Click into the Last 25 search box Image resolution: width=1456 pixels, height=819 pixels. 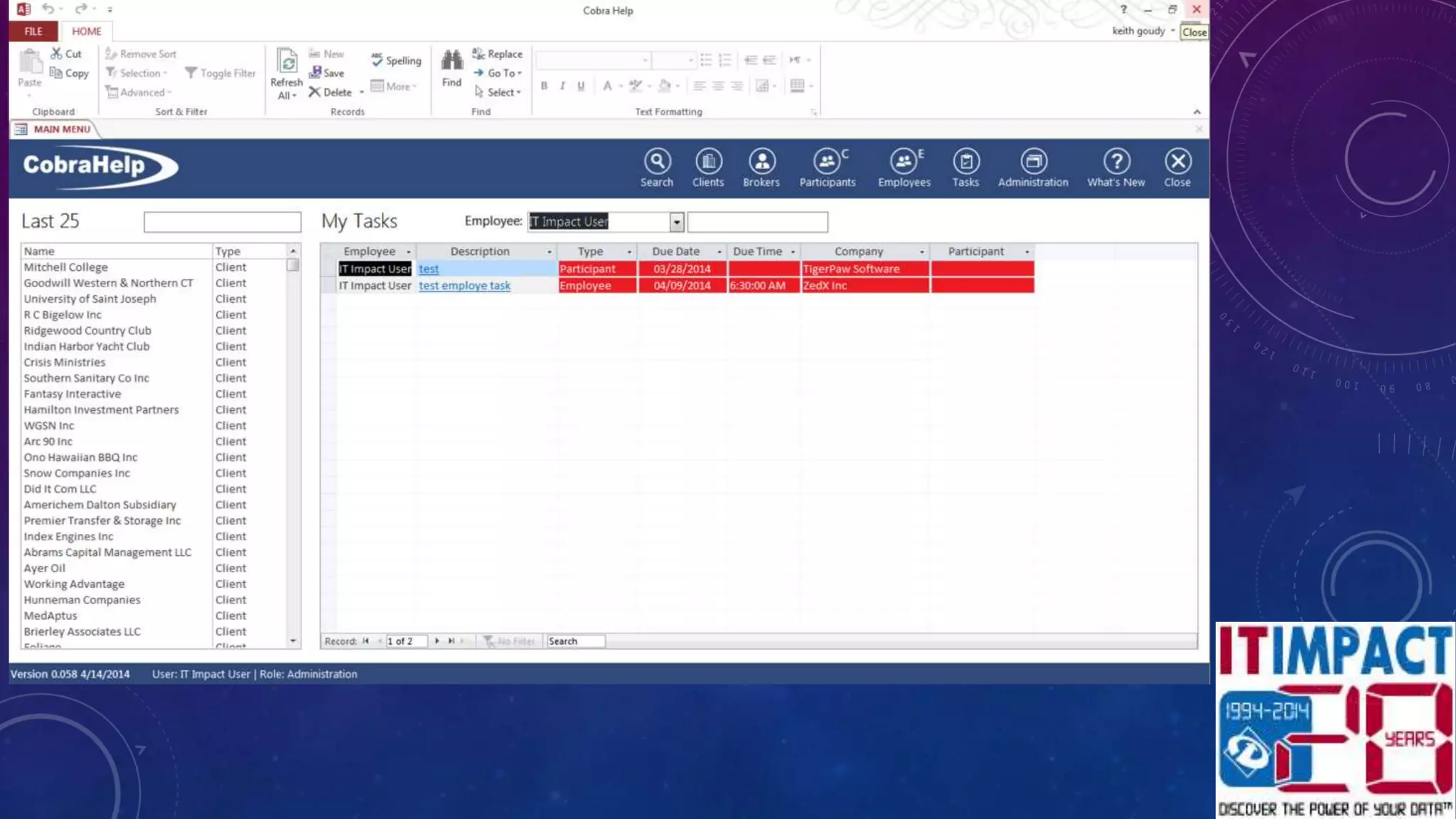[223, 222]
